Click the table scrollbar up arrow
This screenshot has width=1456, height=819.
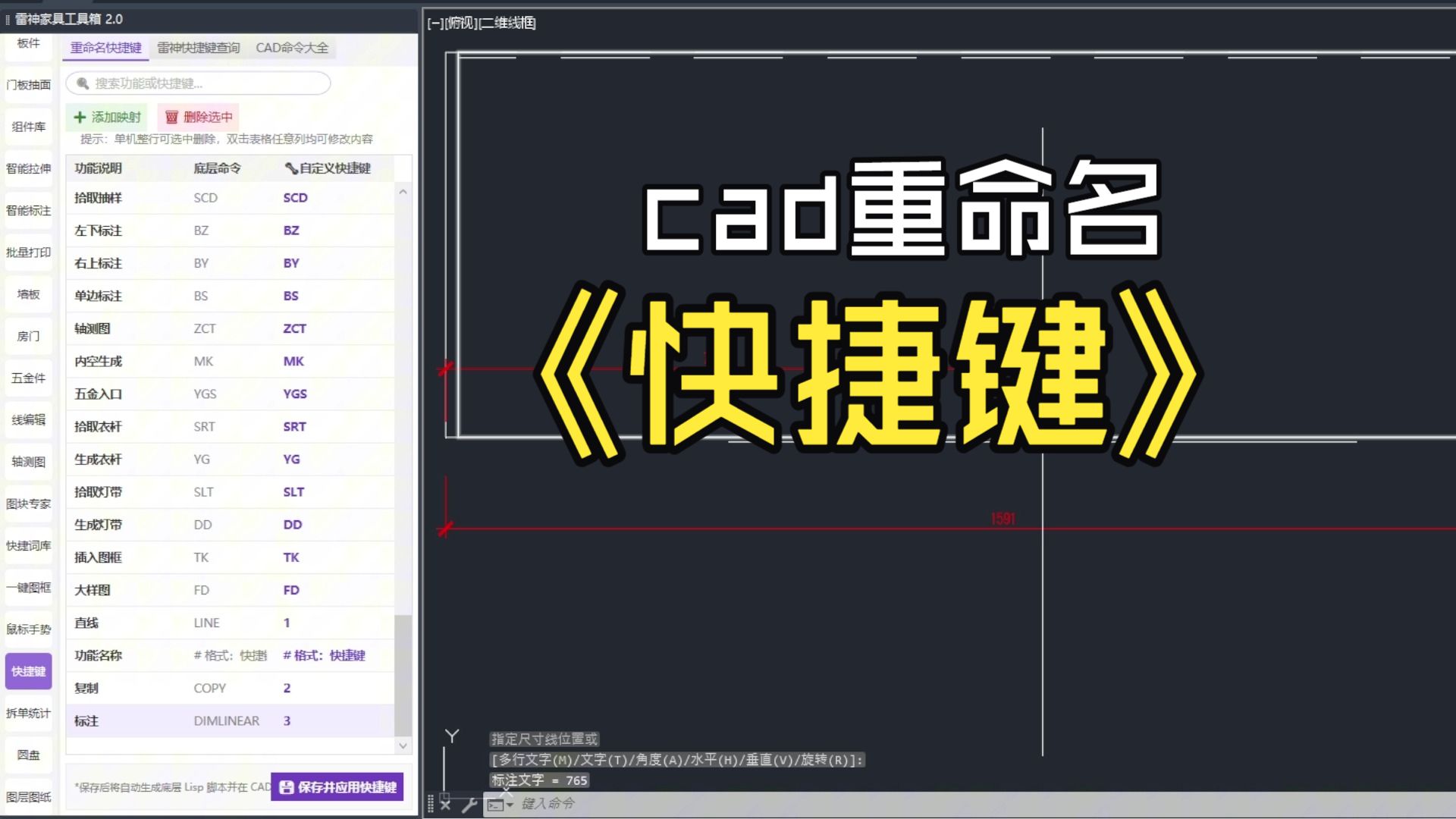(x=403, y=192)
